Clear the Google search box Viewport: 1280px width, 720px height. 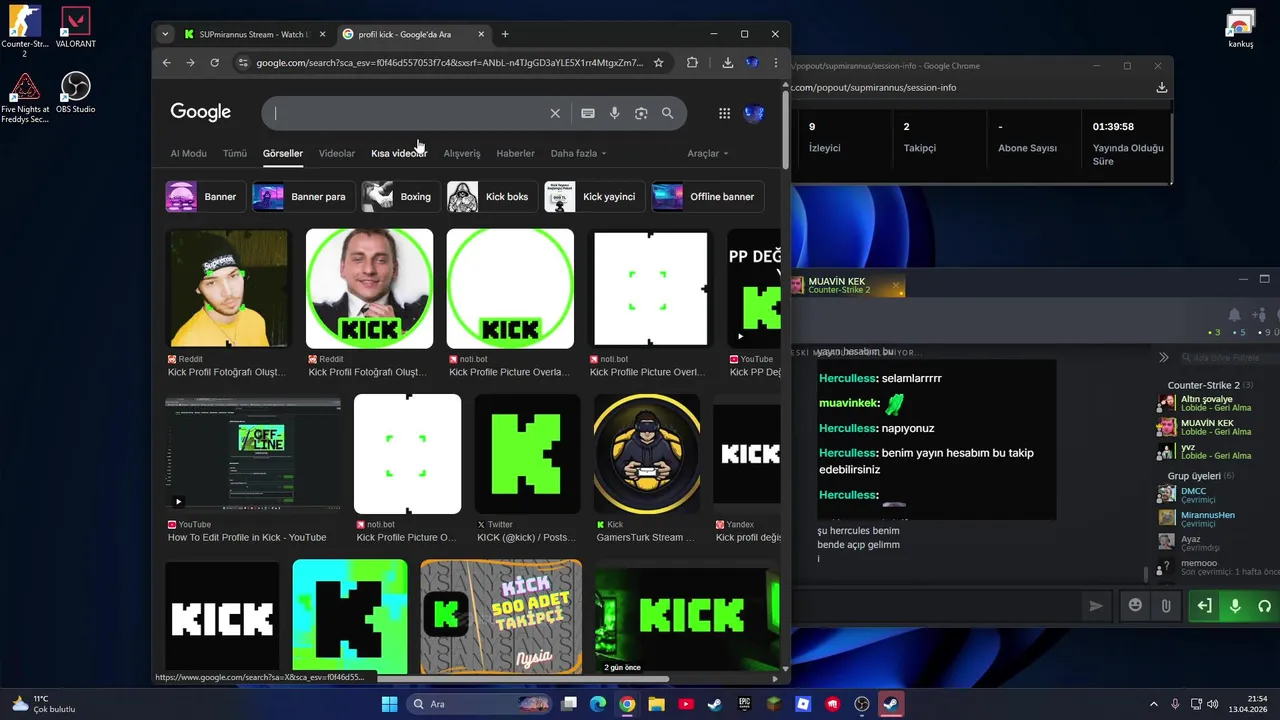point(555,113)
